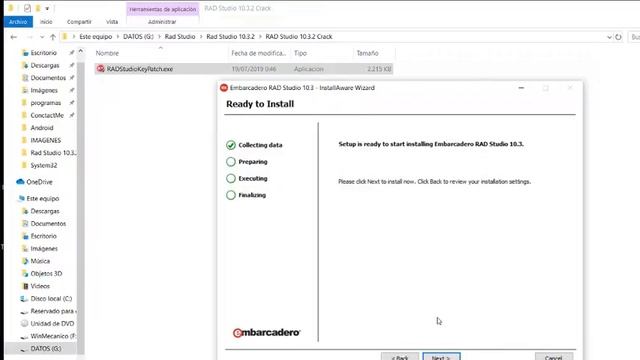
Task: Switch to the Vista ribbon tab
Action: coord(112,22)
